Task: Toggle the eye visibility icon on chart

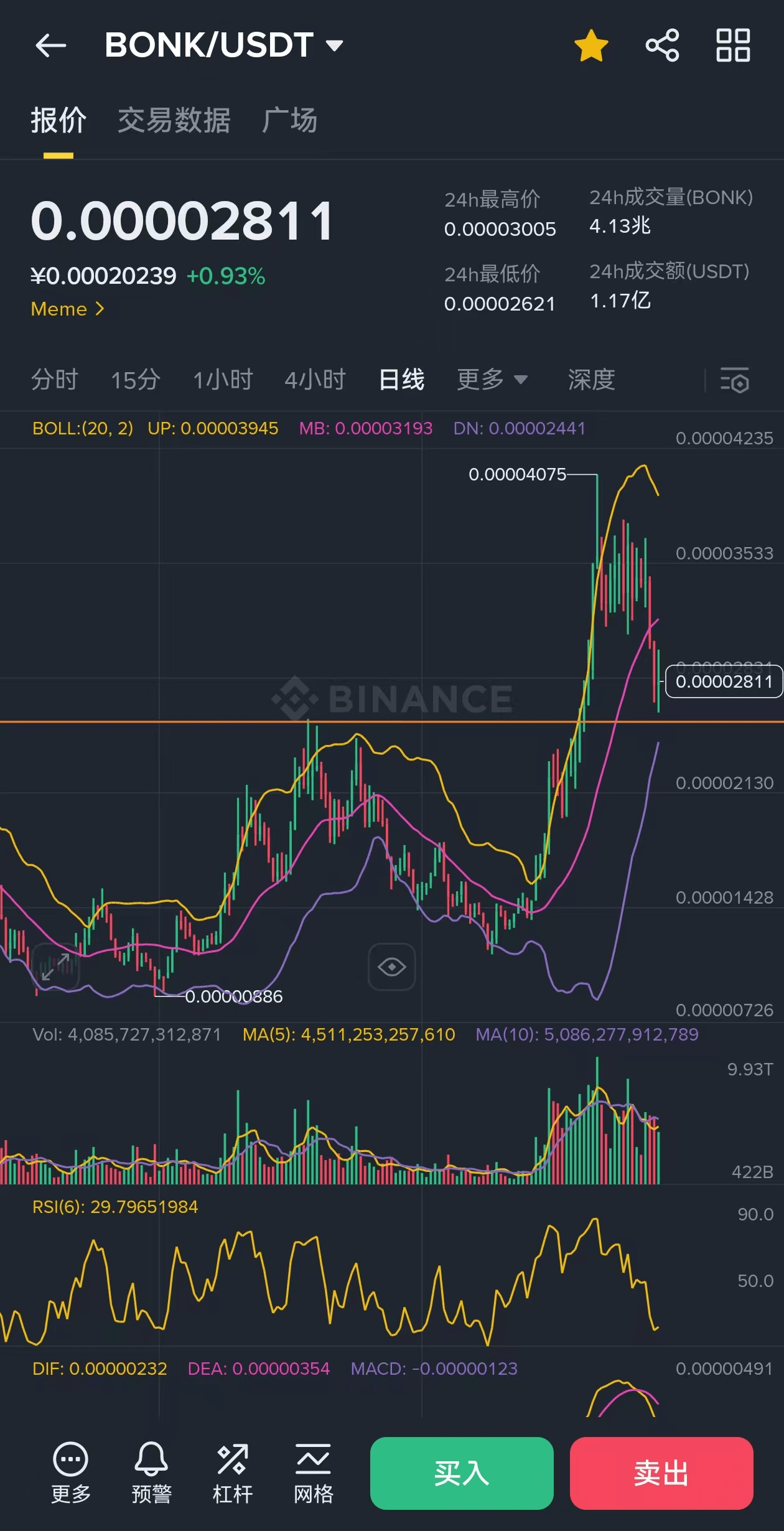Action: pos(391,967)
